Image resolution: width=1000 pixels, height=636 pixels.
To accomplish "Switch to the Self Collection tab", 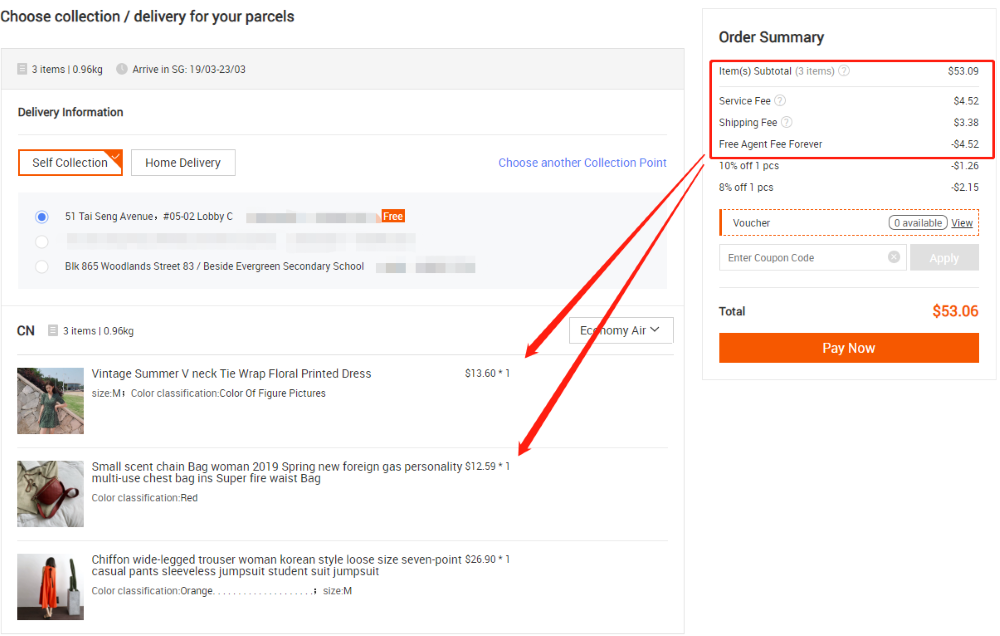I will tap(70, 163).
